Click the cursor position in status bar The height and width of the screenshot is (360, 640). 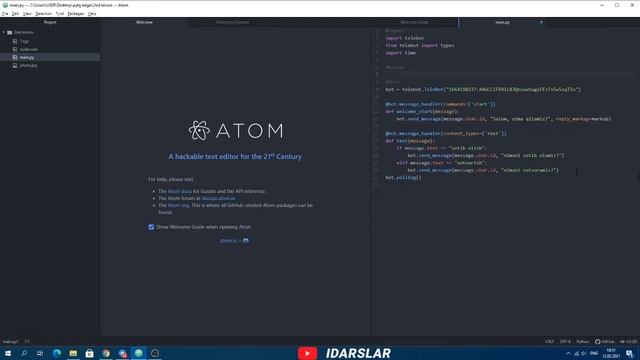[27, 342]
